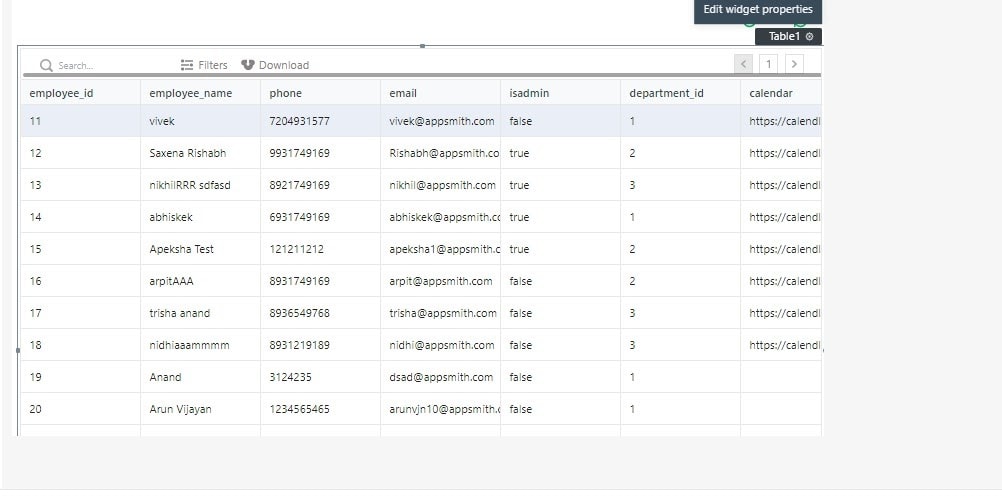Select the row with vivek@appsmith.com
The image size is (1002, 498).
tap(421, 121)
